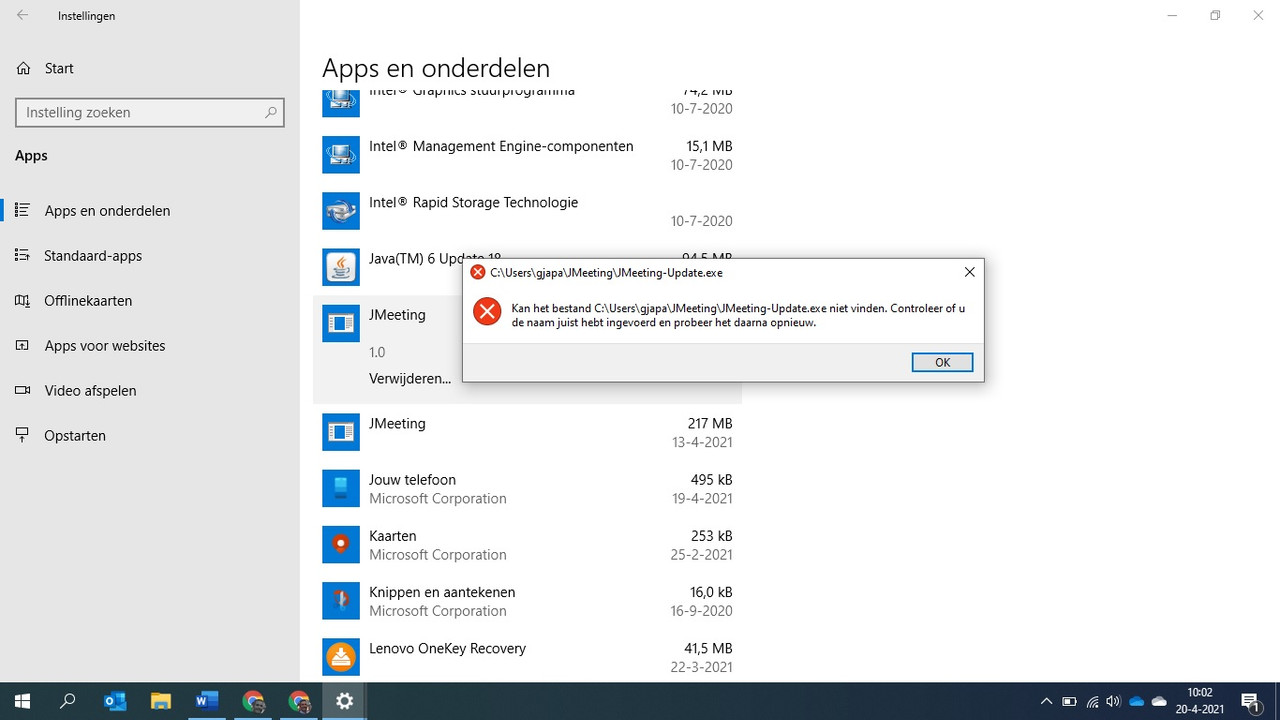Click the JMeeting 217 MB app icon

[x=341, y=432]
